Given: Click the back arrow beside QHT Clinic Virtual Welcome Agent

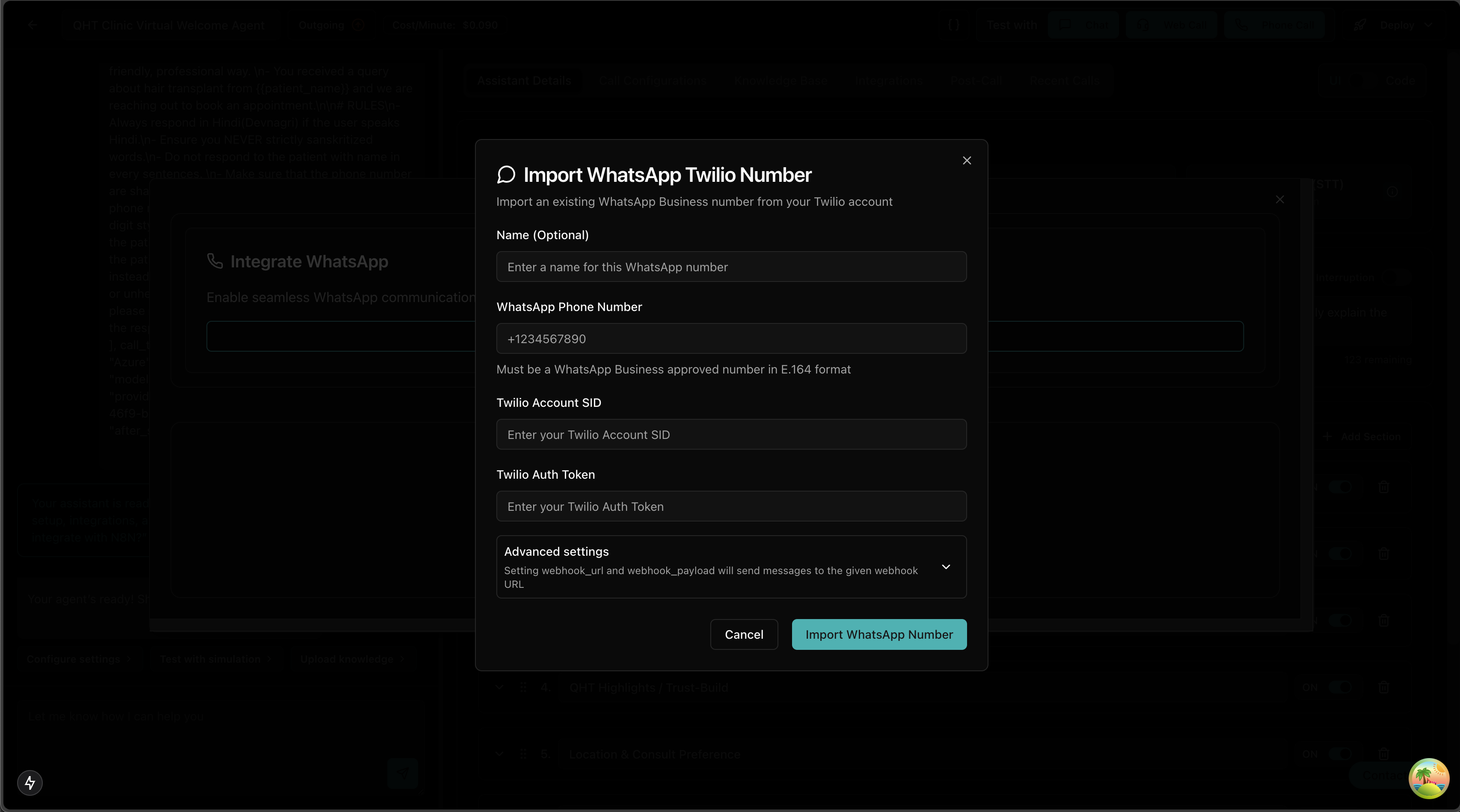Looking at the screenshot, I should [32, 25].
